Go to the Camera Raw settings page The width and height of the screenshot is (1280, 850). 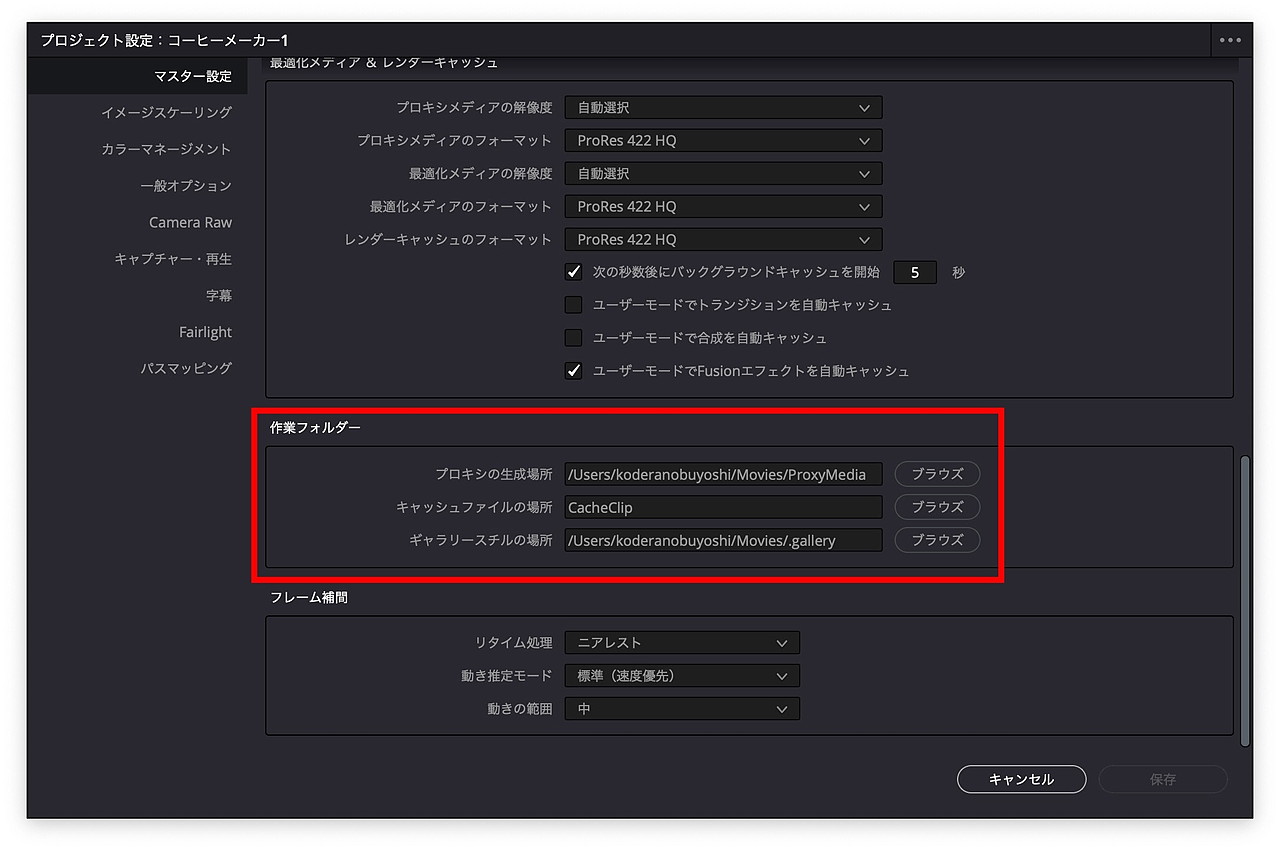click(190, 222)
